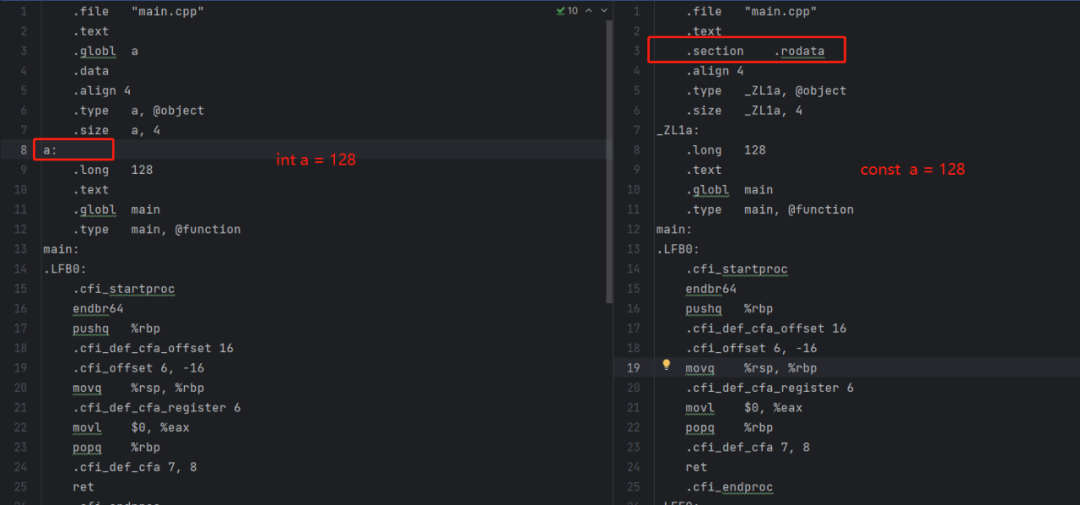This screenshot has height=505, width=1080.
Task: Click '.globl main' in the left pane
Action: (116, 209)
